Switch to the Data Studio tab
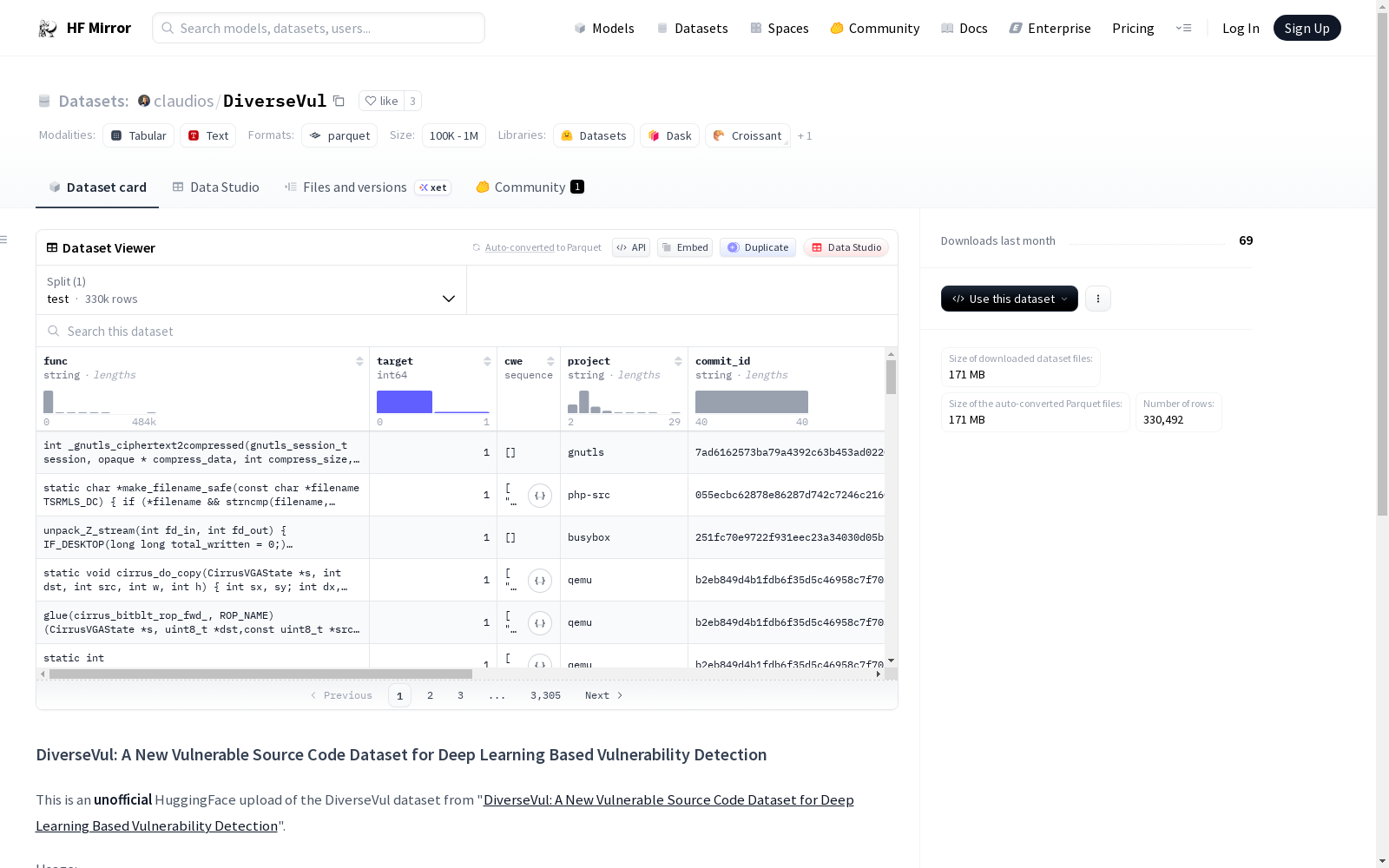Viewport: 1389px width, 868px height. click(215, 187)
